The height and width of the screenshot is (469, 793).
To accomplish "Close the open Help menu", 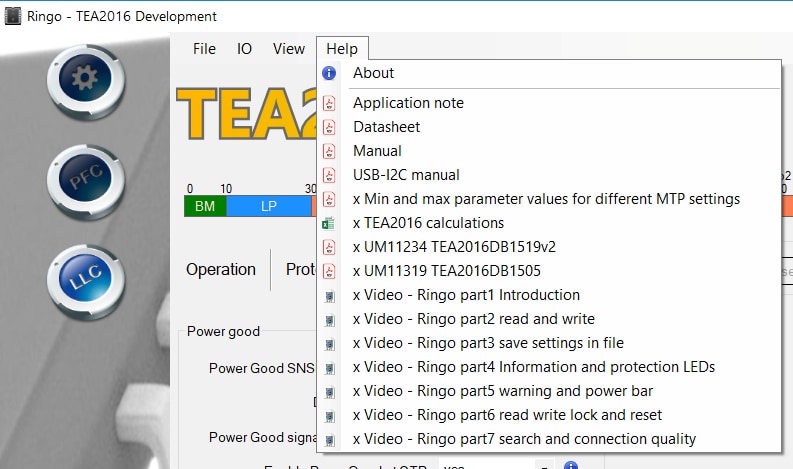I will (x=342, y=49).
